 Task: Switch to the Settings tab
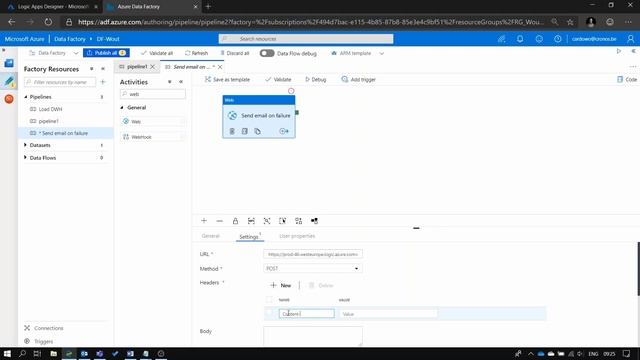click(x=249, y=236)
